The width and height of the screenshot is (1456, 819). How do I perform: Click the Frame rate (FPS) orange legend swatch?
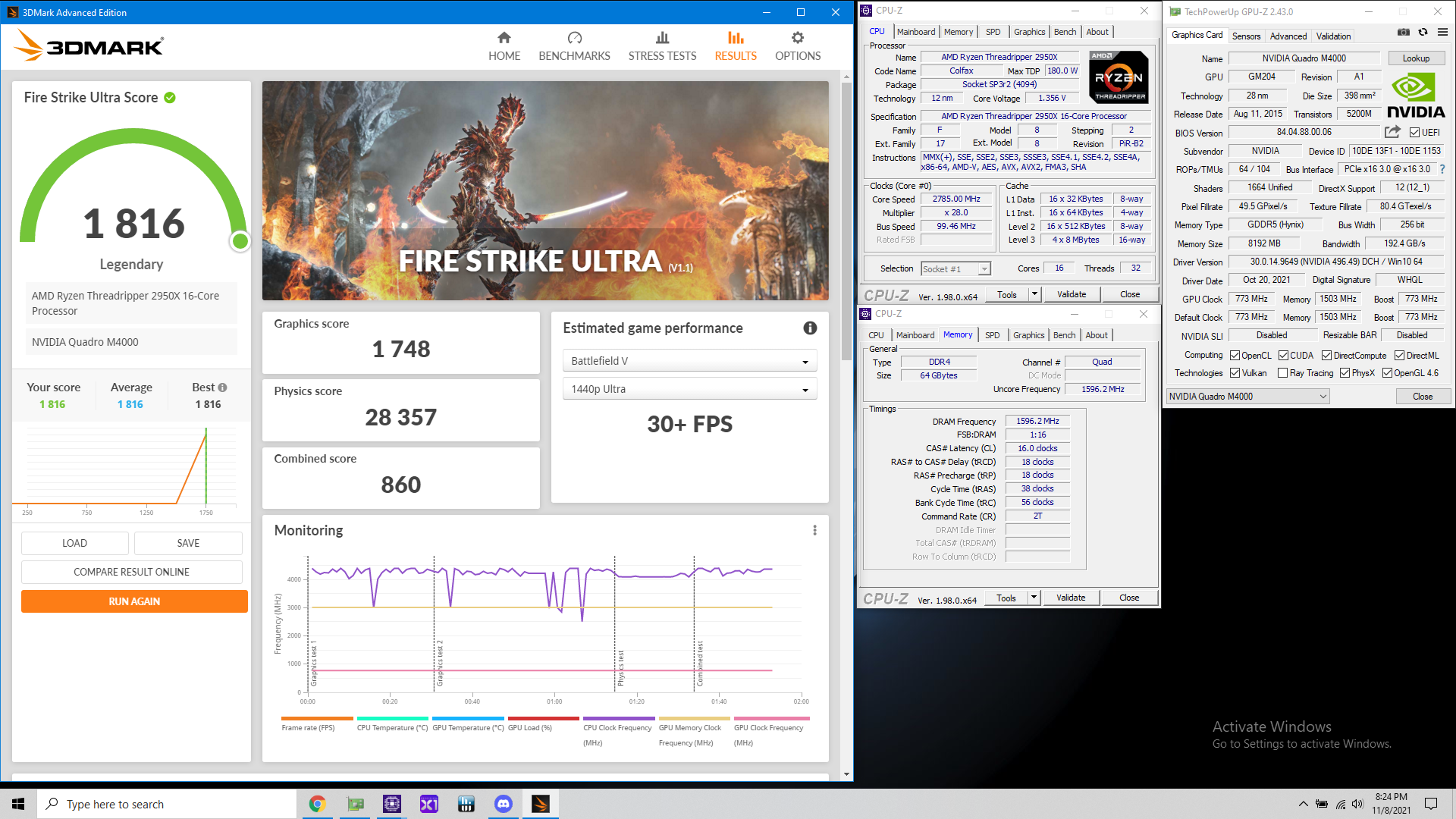317,718
